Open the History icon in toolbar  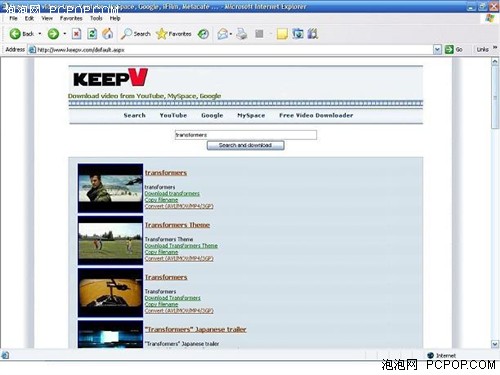click(x=203, y=34)
